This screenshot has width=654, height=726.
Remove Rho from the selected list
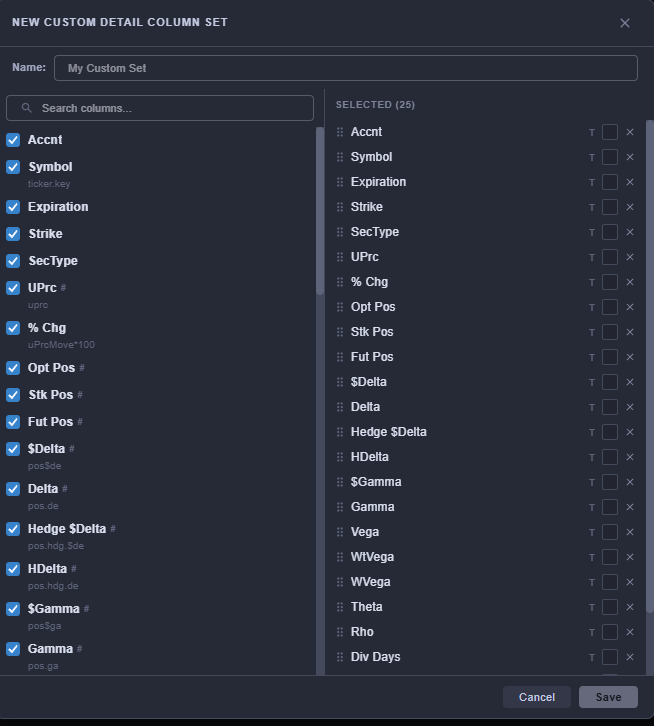pos(630,632)
